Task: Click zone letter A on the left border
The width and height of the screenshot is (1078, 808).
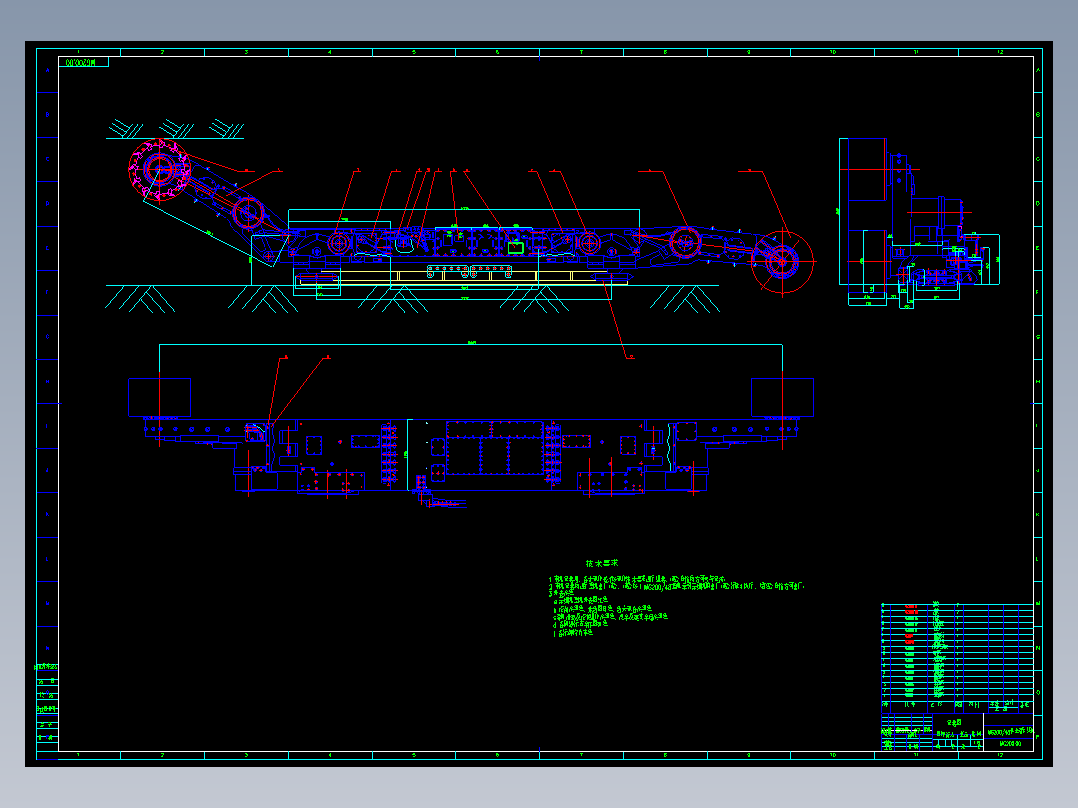Action: point(47,70)
